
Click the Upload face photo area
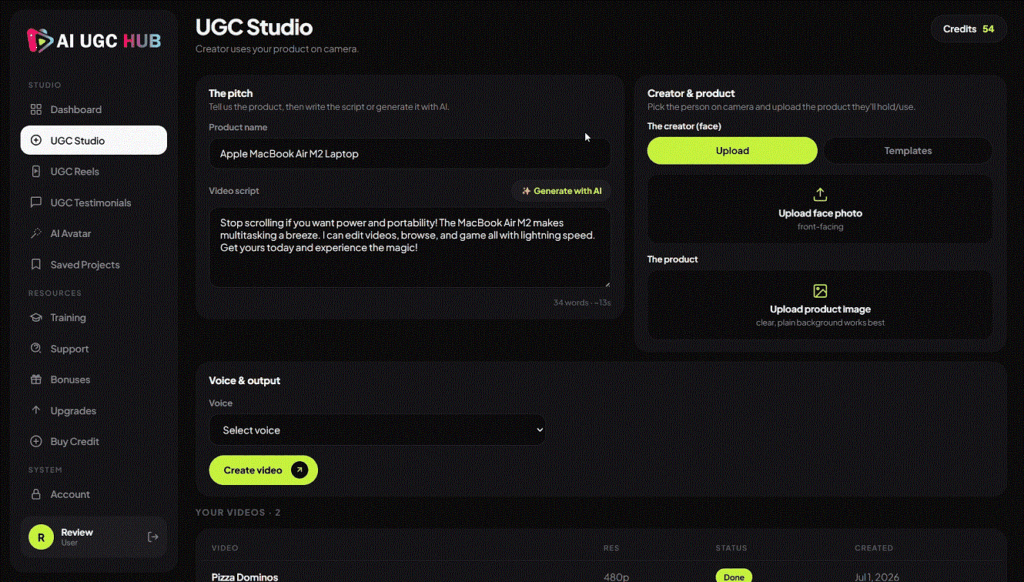tap(820, 209)
